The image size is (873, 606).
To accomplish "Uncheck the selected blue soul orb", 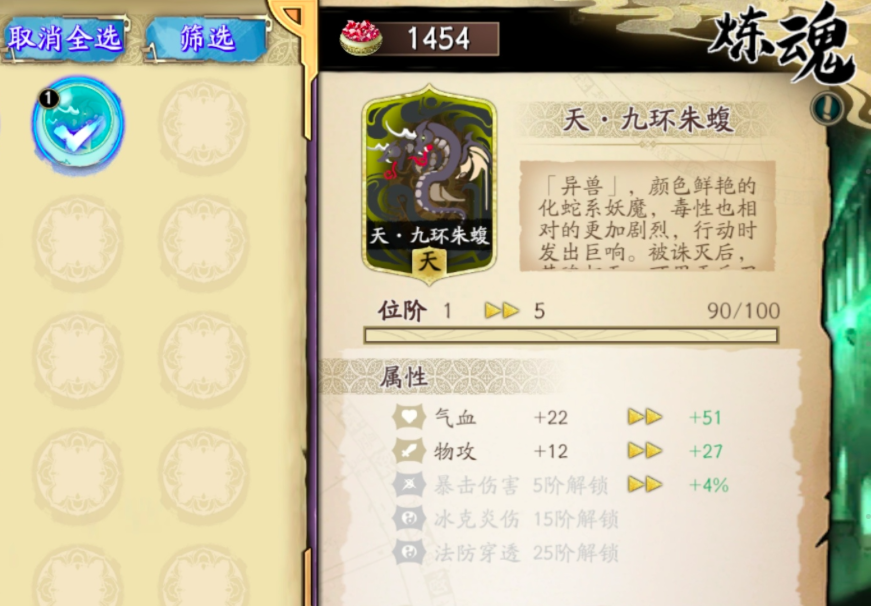I will coord(78,123).
